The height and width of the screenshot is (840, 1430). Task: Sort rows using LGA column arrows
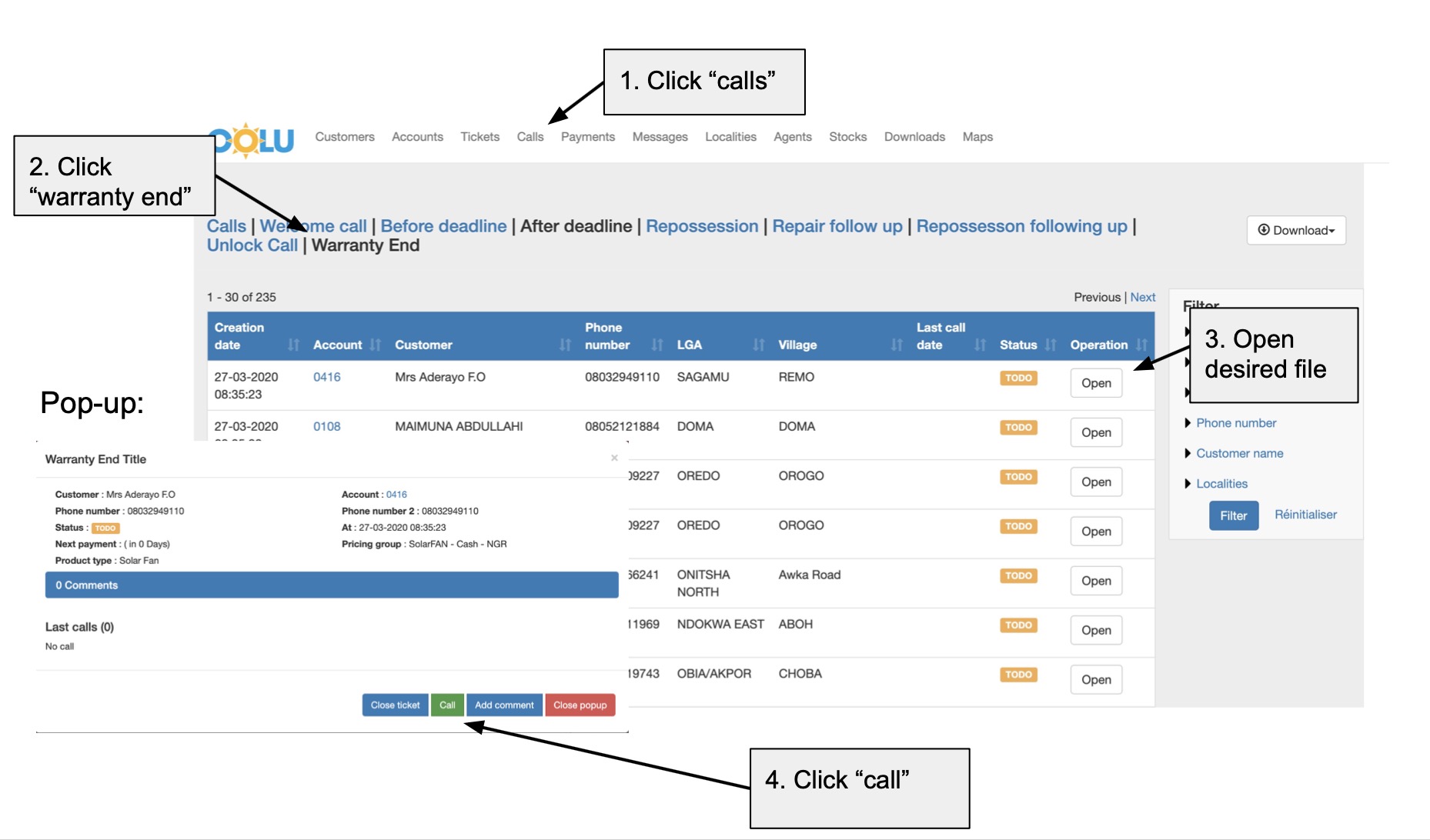(x=759, y=345)
